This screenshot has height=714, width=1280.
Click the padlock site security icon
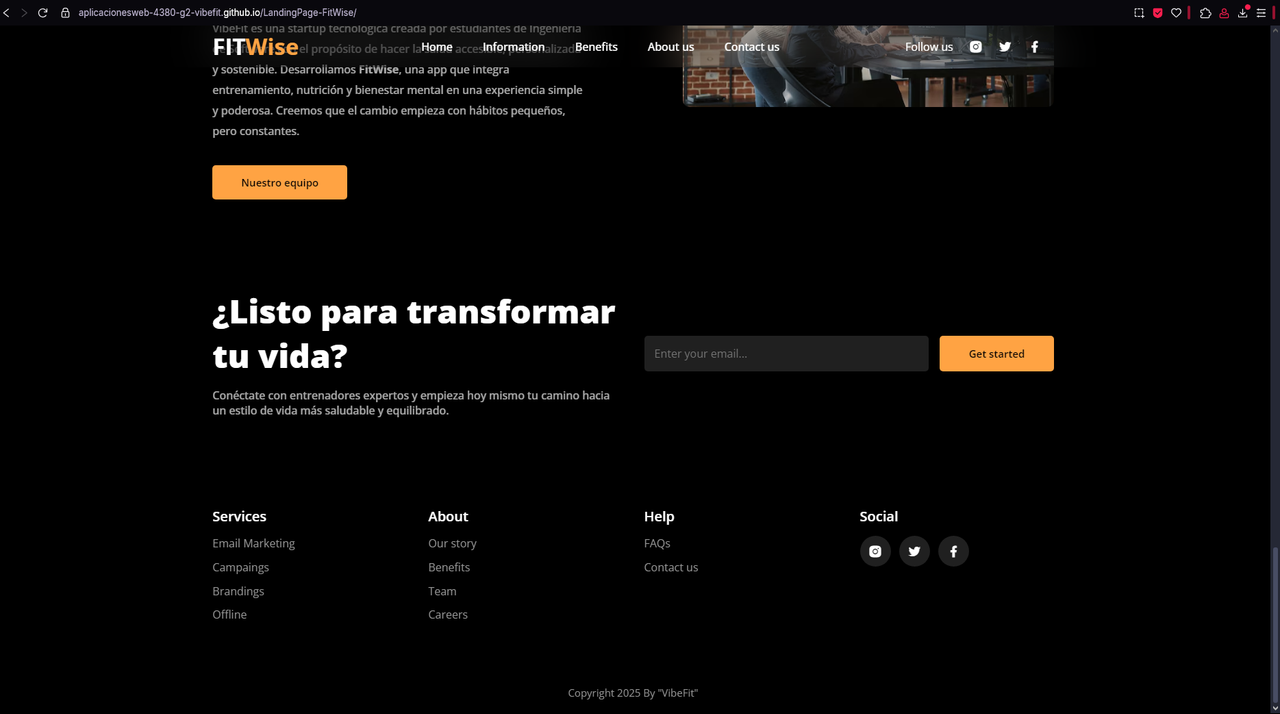(x=65, y=13)
